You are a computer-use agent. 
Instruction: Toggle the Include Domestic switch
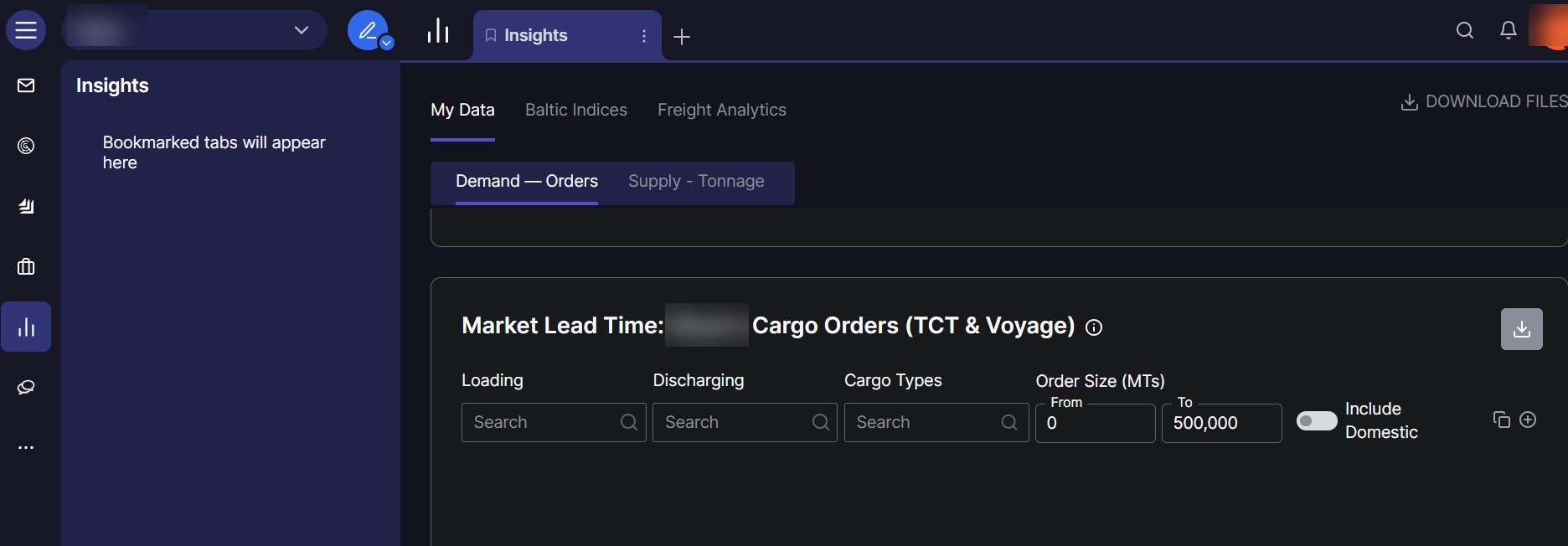click(1317, 420)
